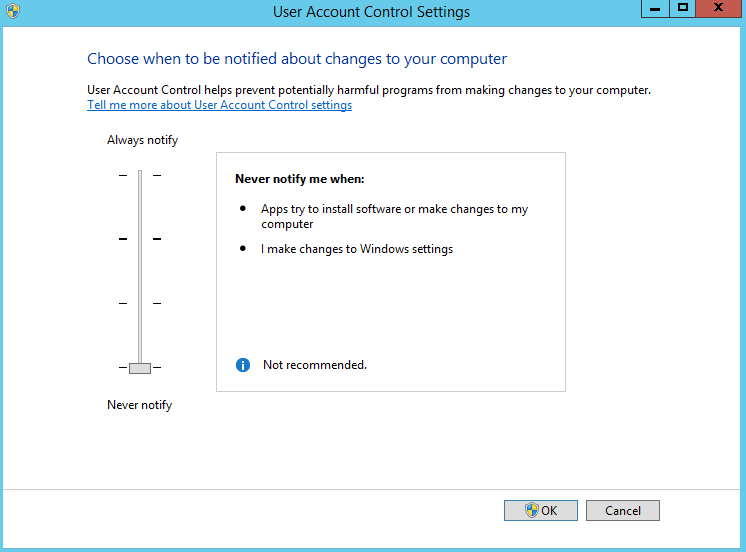Click the 'User Account Control helps prevent' description

click(369, 90)
